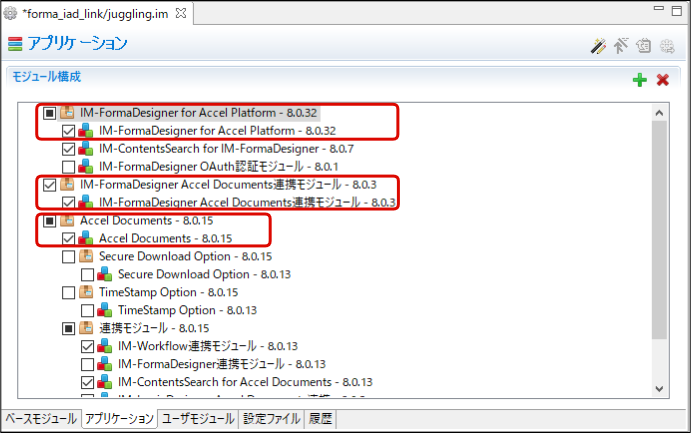The height and width of the screenshot is (433, 691).
Task: Click module icon of IM-ContentsSearch for IM-FormaDesigner
Action: (85, 148)
